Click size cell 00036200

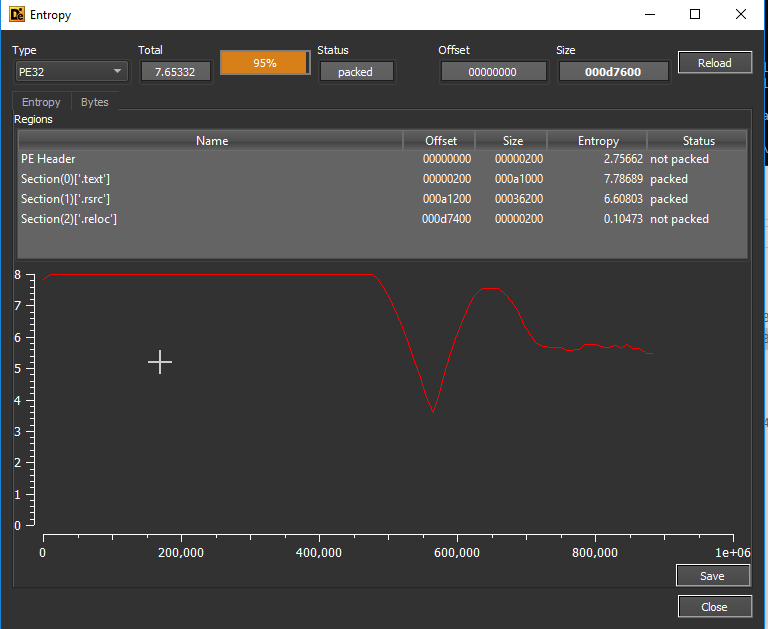519,199
